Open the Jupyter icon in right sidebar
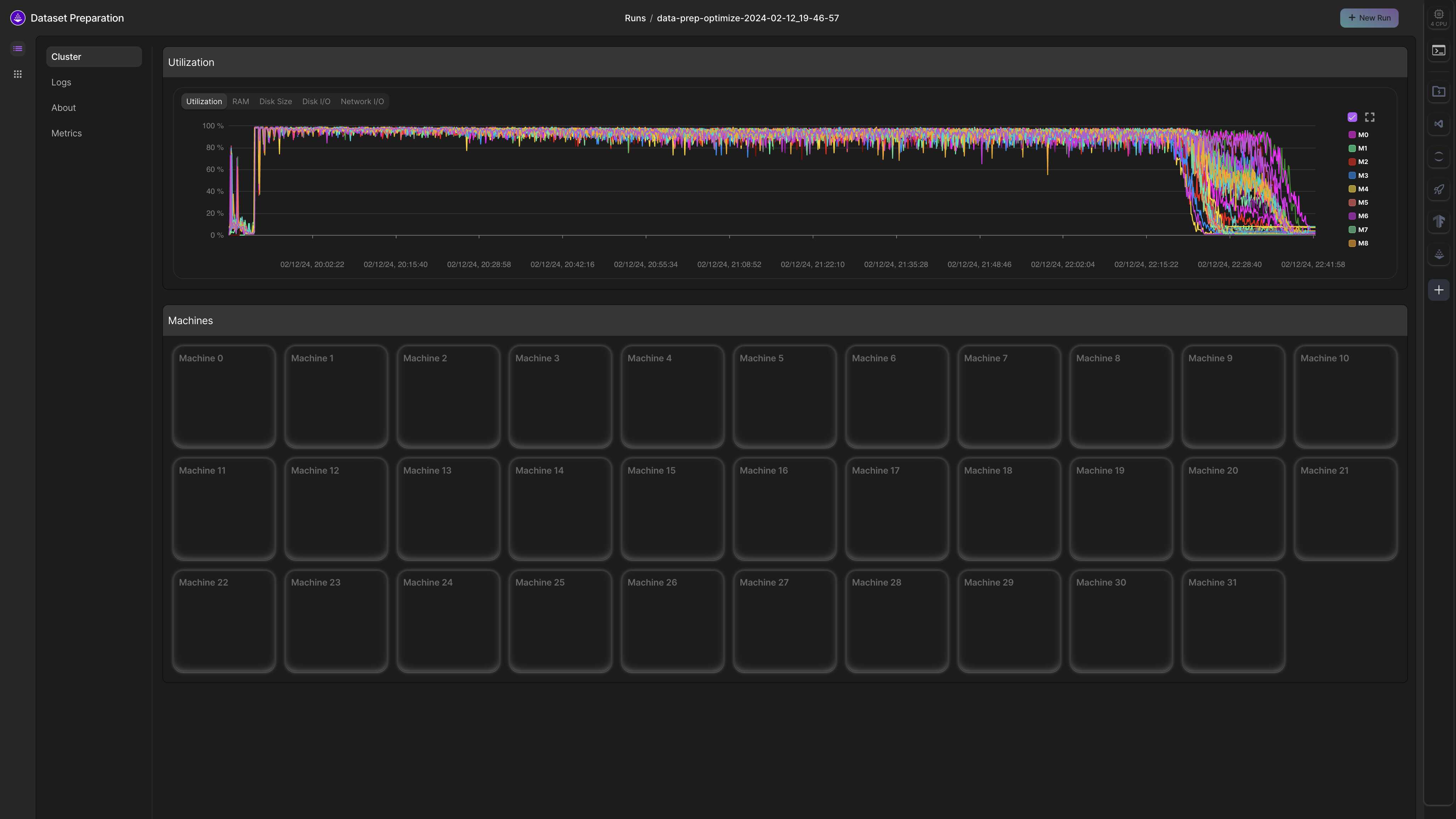The image size is (1456, 819). click(x=1439, y=157)
